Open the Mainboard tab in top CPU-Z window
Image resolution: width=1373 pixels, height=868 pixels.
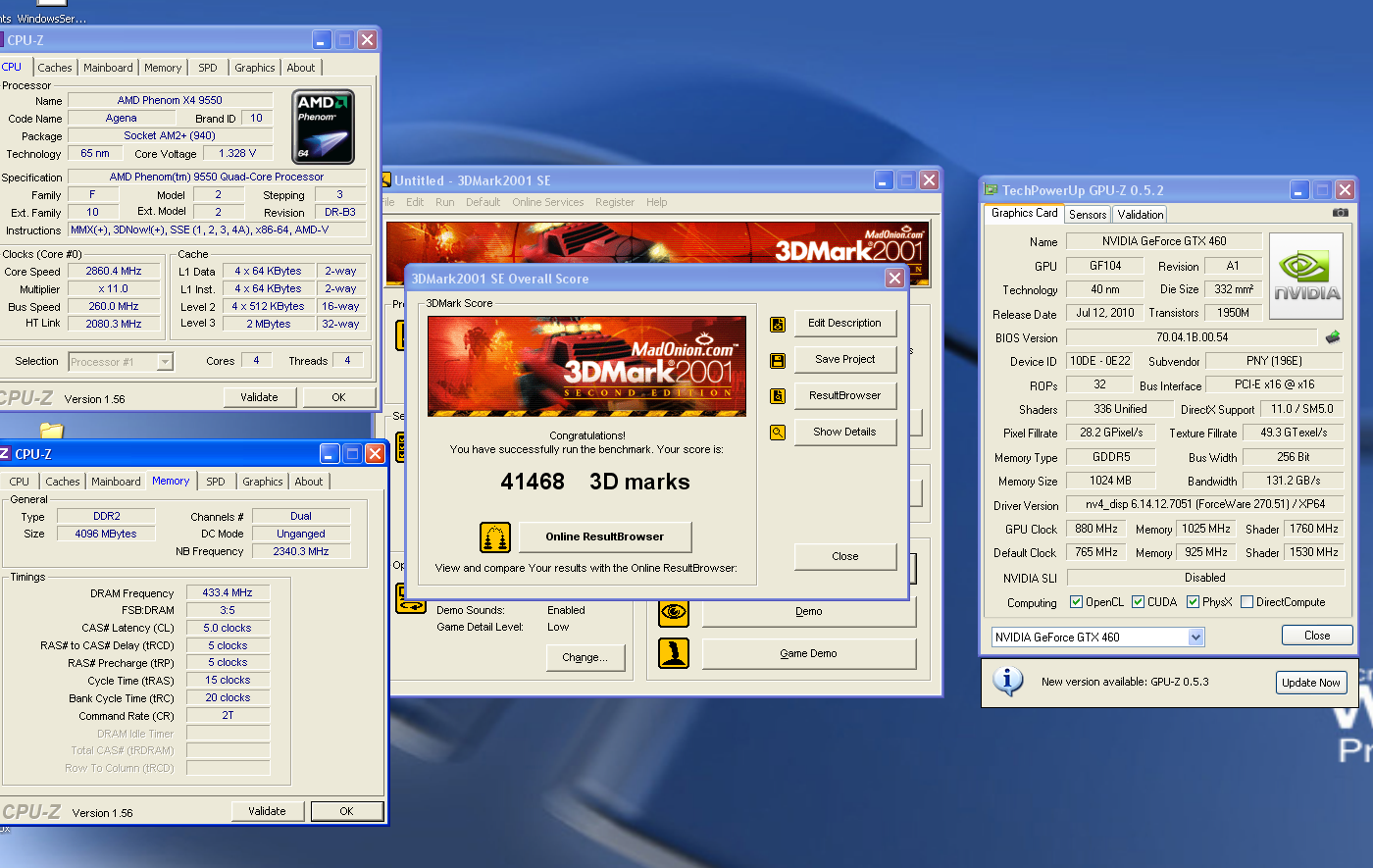coord(108,68)
